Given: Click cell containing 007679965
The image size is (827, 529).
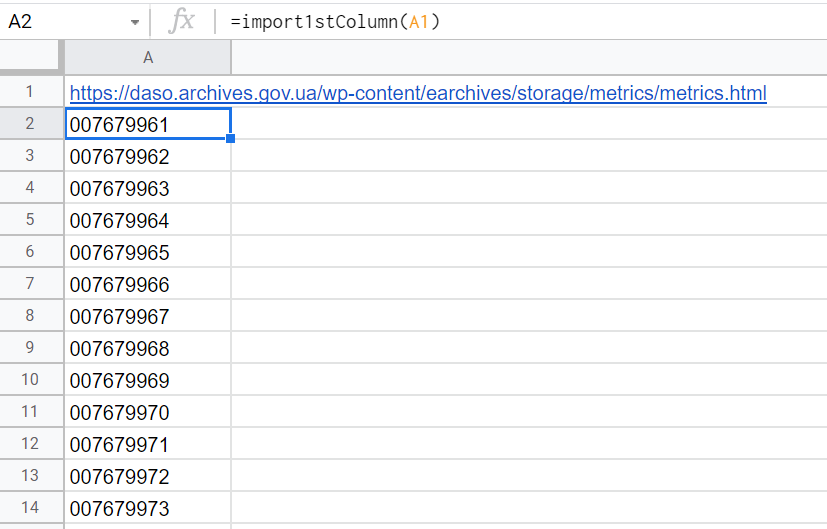Looking at the screenshot, I should [x=148, y=252].
